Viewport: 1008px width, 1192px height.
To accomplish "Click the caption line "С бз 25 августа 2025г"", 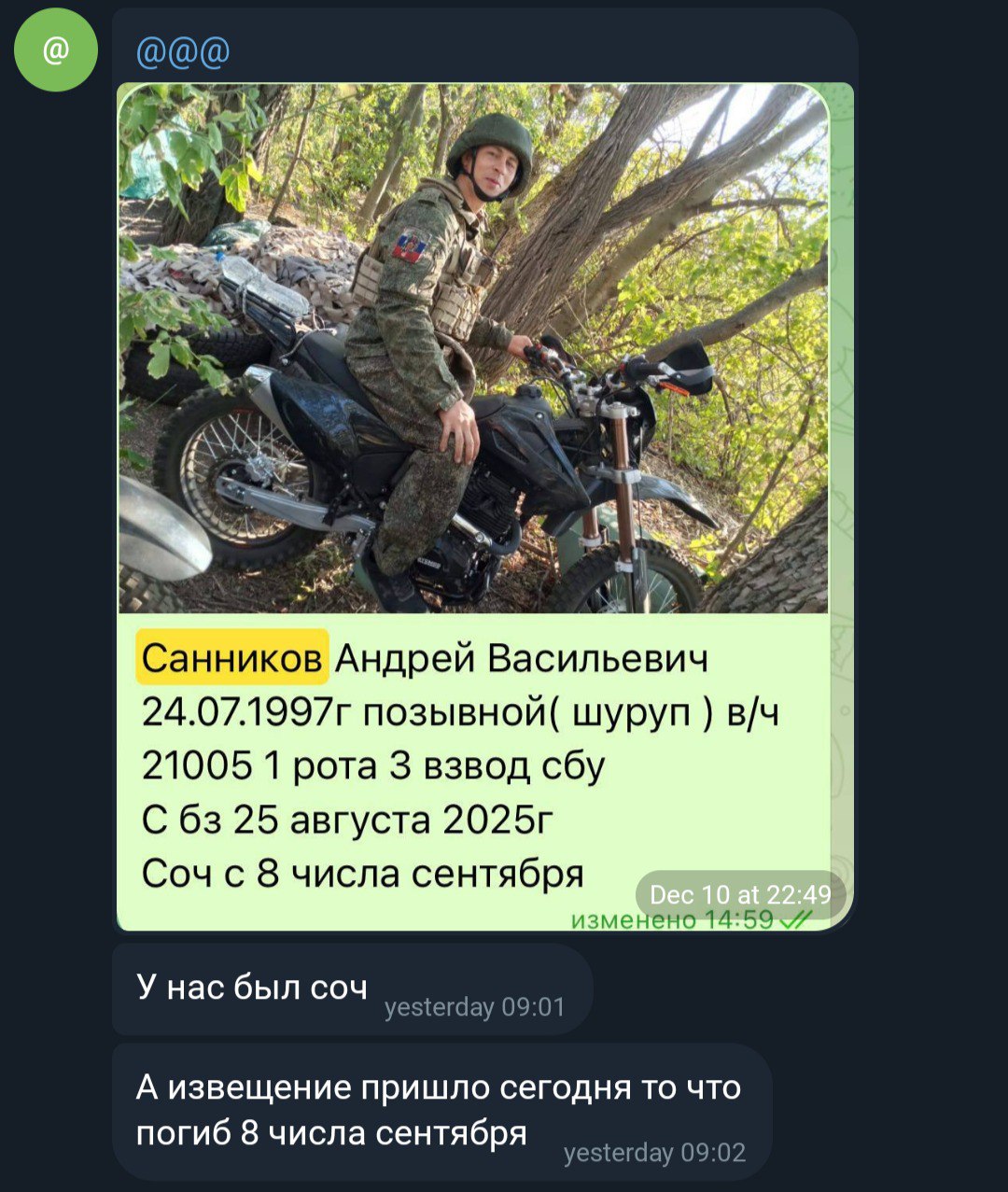I will 347,820.
